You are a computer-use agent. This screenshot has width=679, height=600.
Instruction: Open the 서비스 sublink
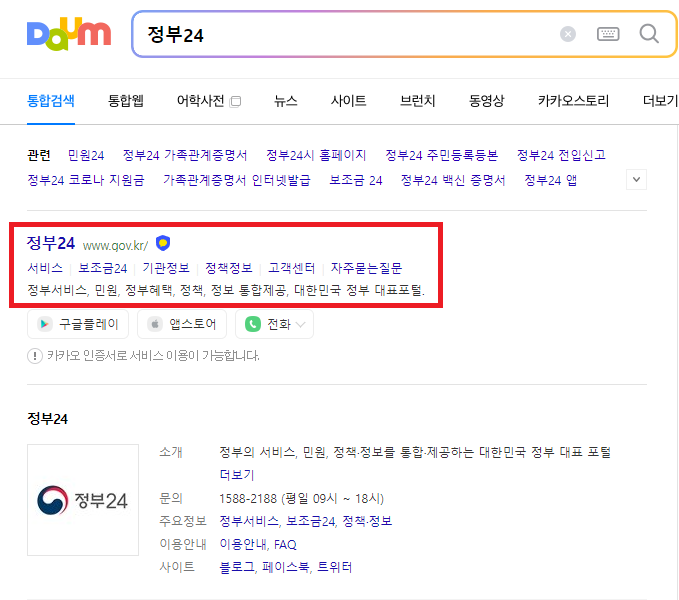pyautogui.click(x=45, y=268)
